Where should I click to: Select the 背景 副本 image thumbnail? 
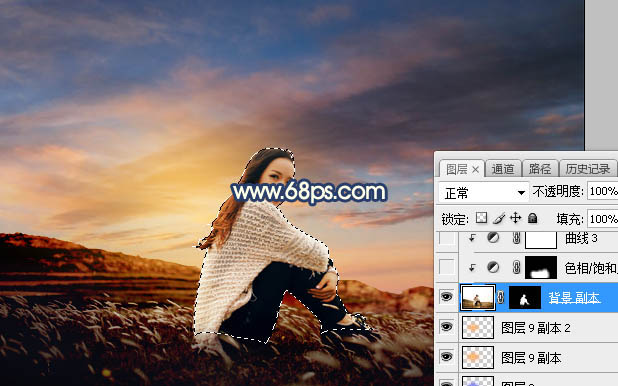coord(478,297)
